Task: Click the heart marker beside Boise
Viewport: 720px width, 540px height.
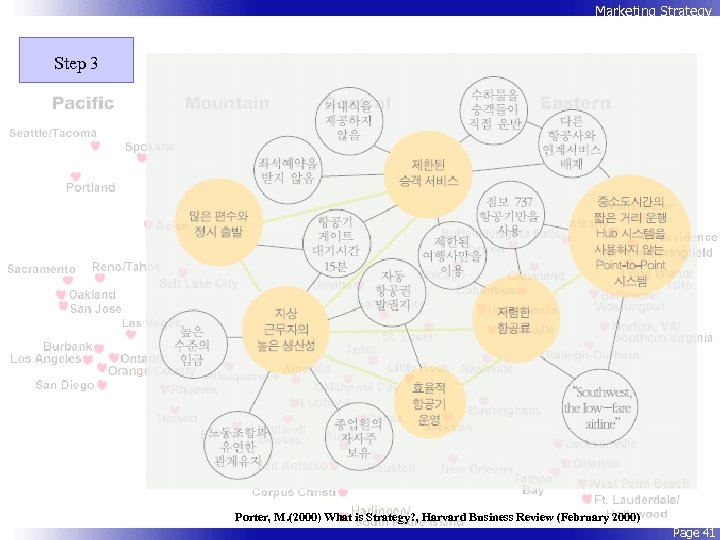Action: point(148,225)
